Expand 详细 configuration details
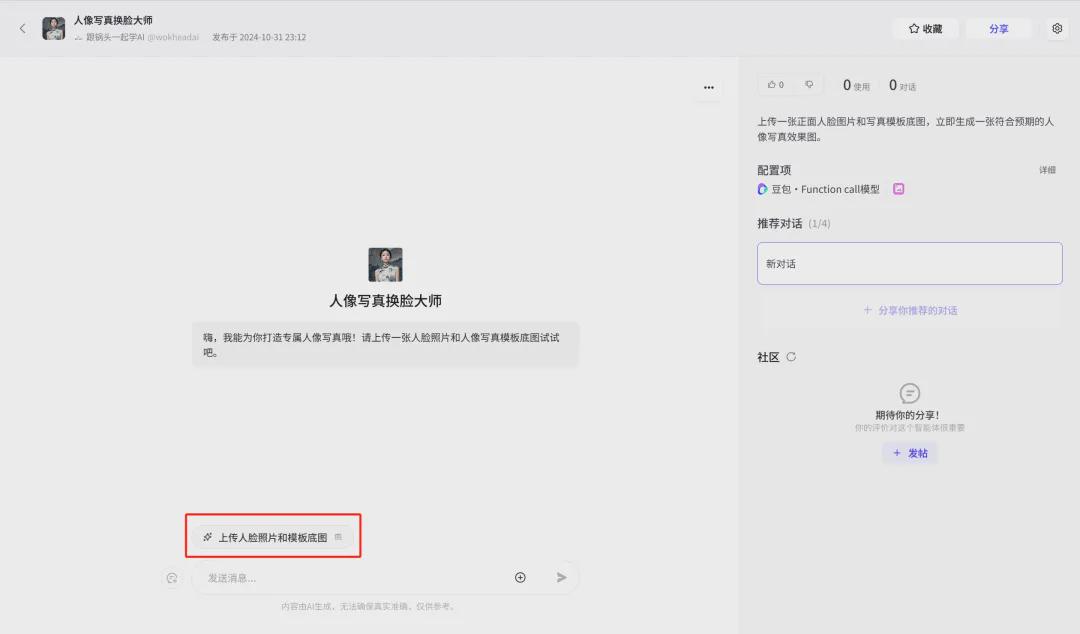This screenshot has height=634, width=1080. [1047, 170]
